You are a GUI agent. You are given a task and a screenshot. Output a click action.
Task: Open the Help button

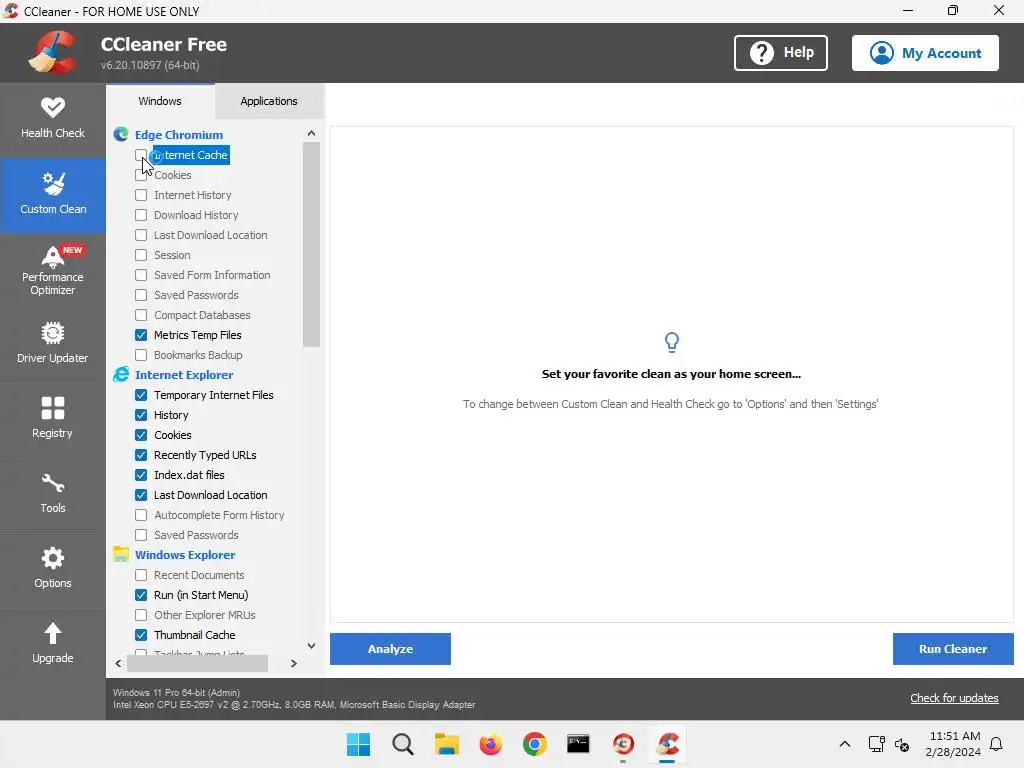[780, 53]
